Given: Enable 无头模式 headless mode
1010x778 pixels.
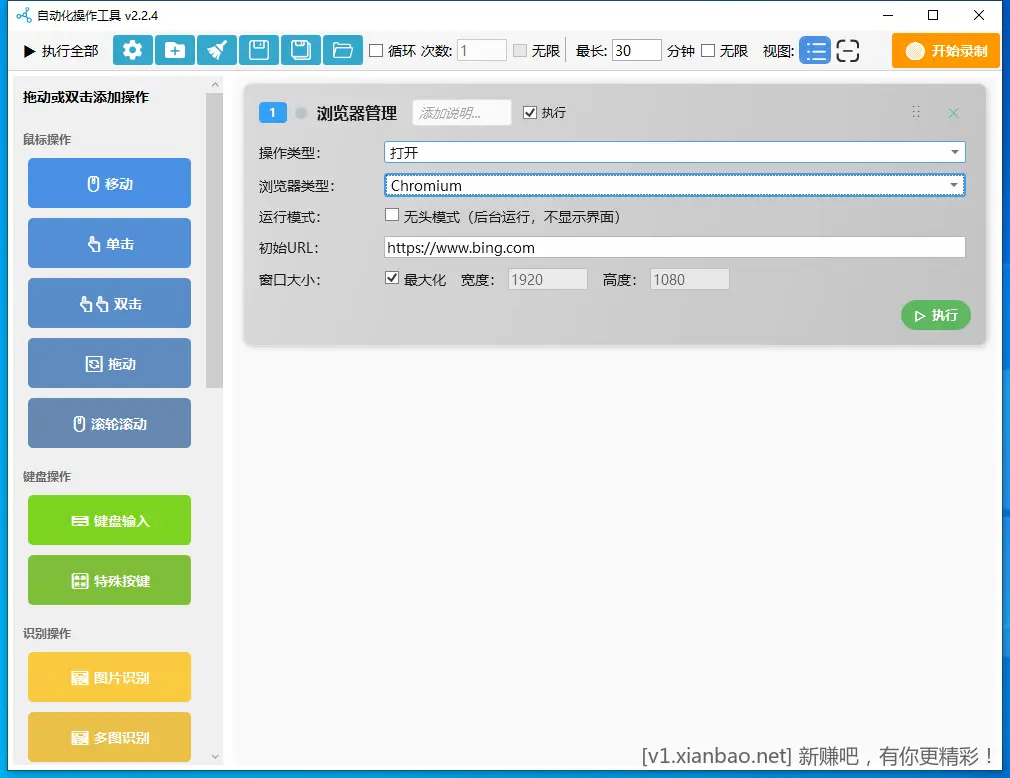Looking at the screenshot, I should pos(393,214).
